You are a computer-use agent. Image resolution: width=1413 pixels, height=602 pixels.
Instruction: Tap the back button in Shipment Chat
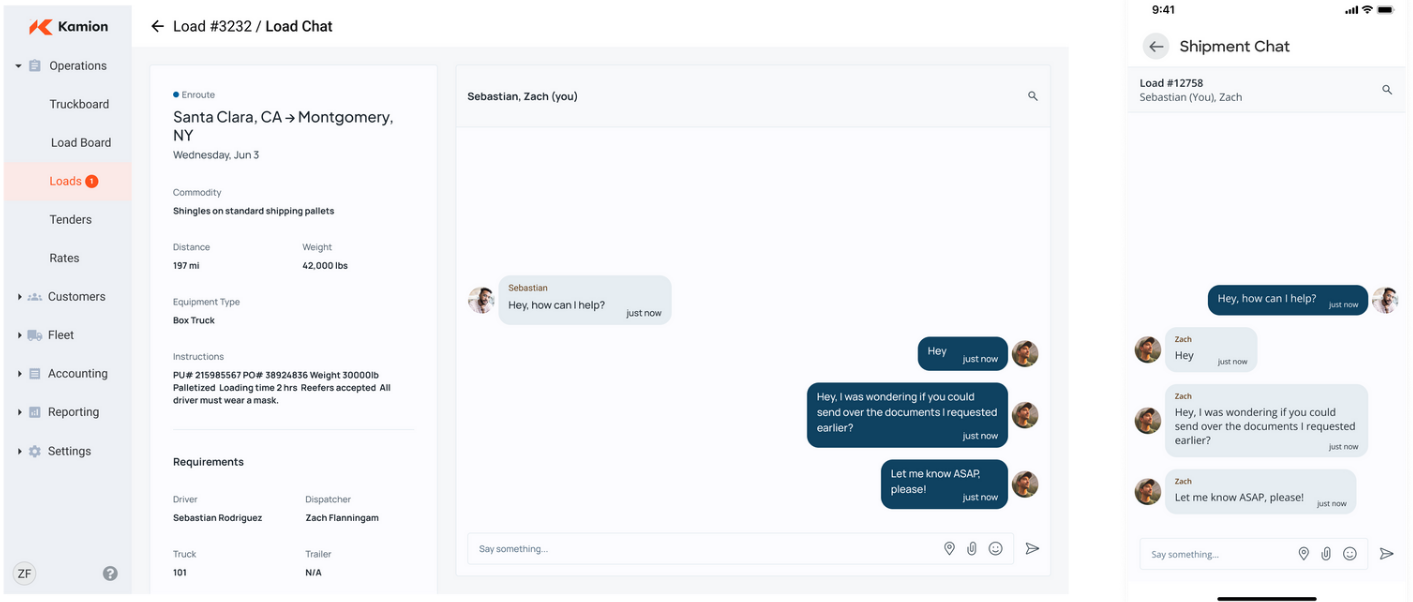coord(1156,46)
